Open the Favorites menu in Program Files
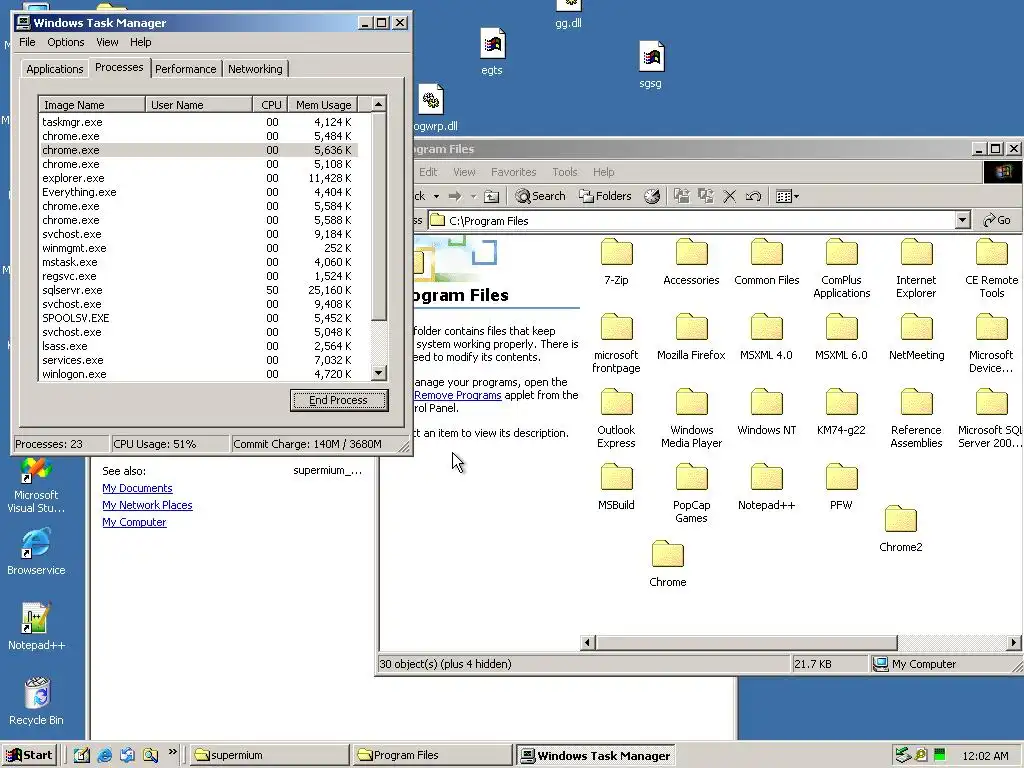Screen dimensions: 1024x768 513,172
